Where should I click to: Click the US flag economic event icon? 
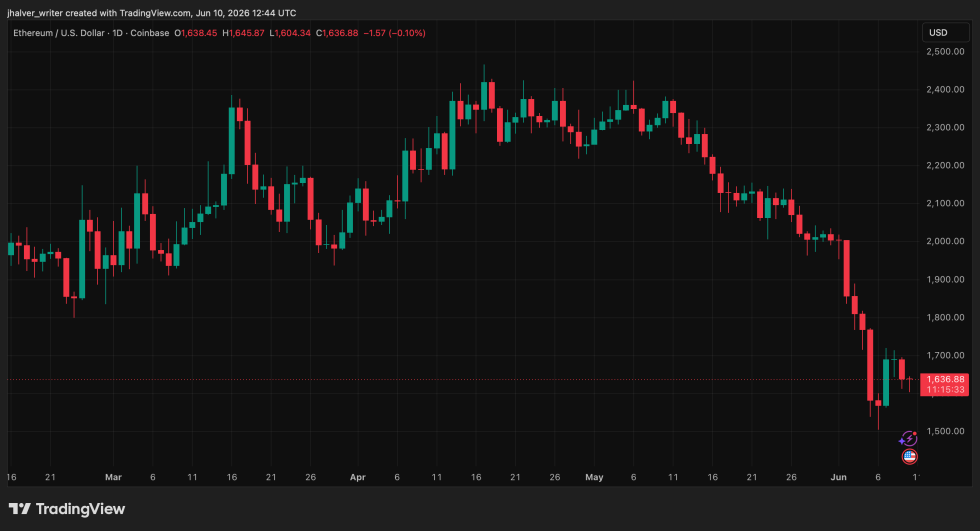tap(909, 457)
